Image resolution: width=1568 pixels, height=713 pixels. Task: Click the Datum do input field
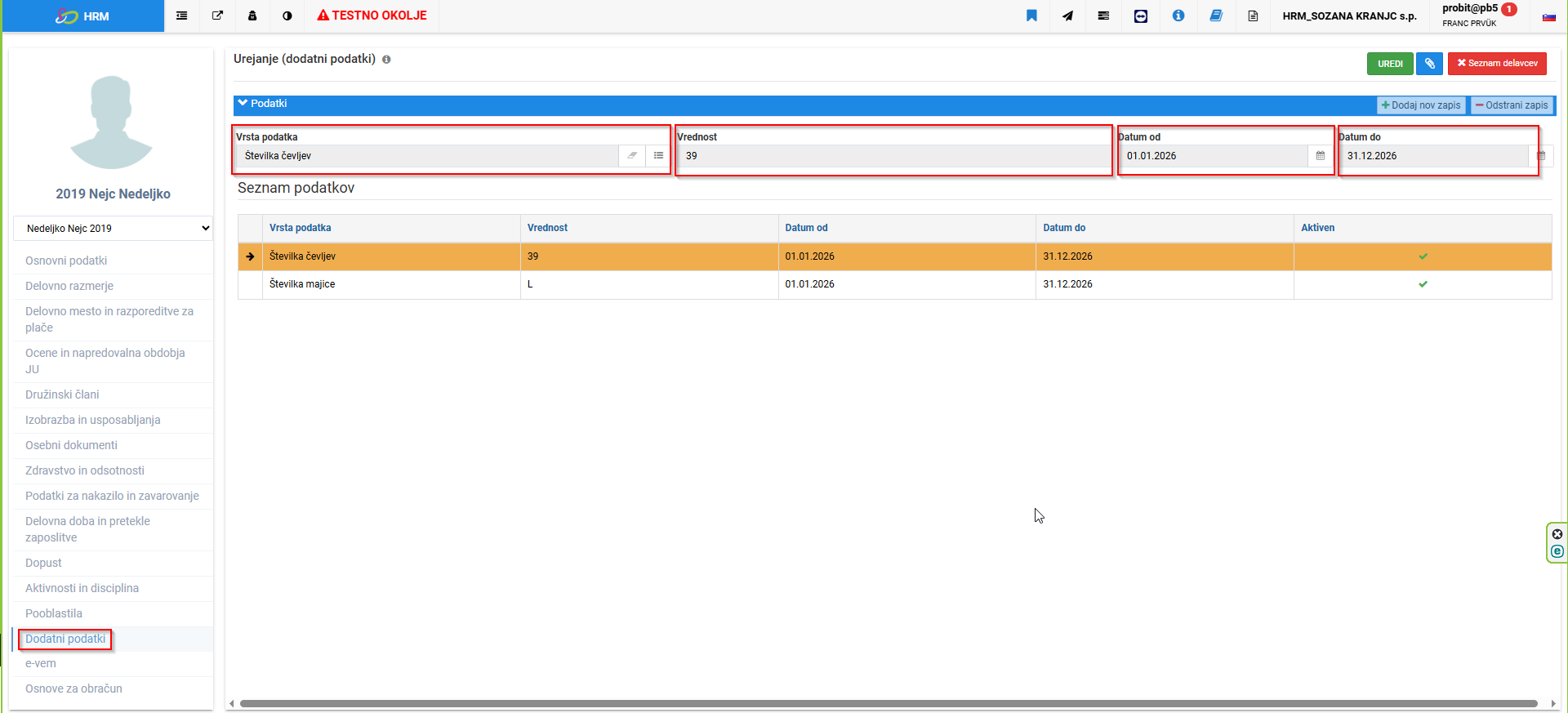click(1433, 156)
